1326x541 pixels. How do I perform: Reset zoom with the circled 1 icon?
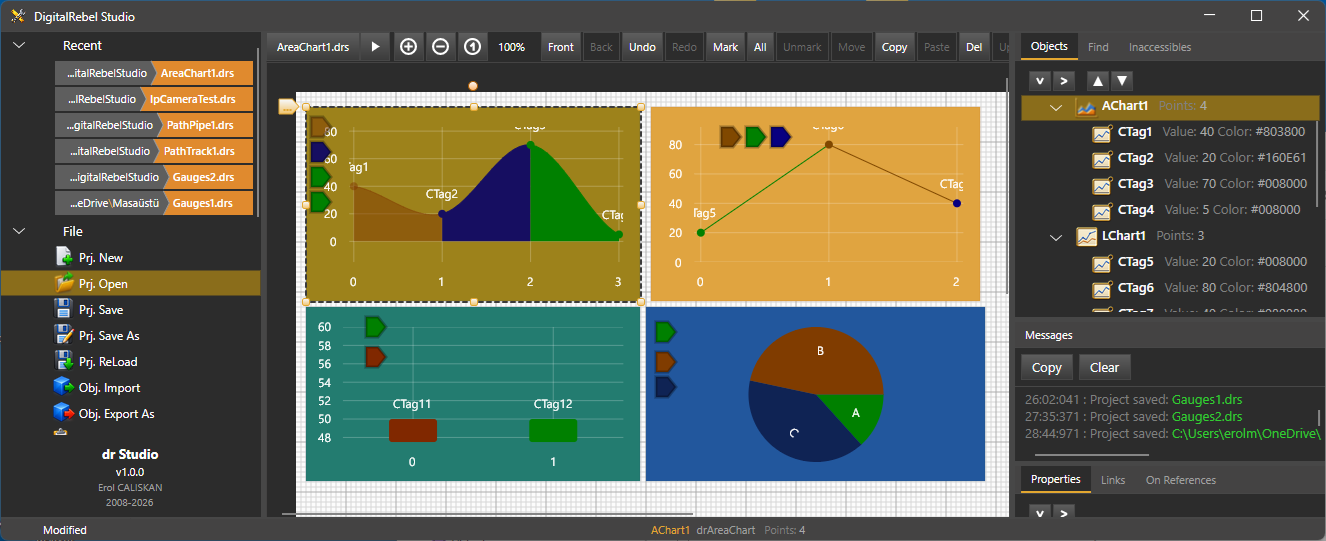click(x=472, y=47)
